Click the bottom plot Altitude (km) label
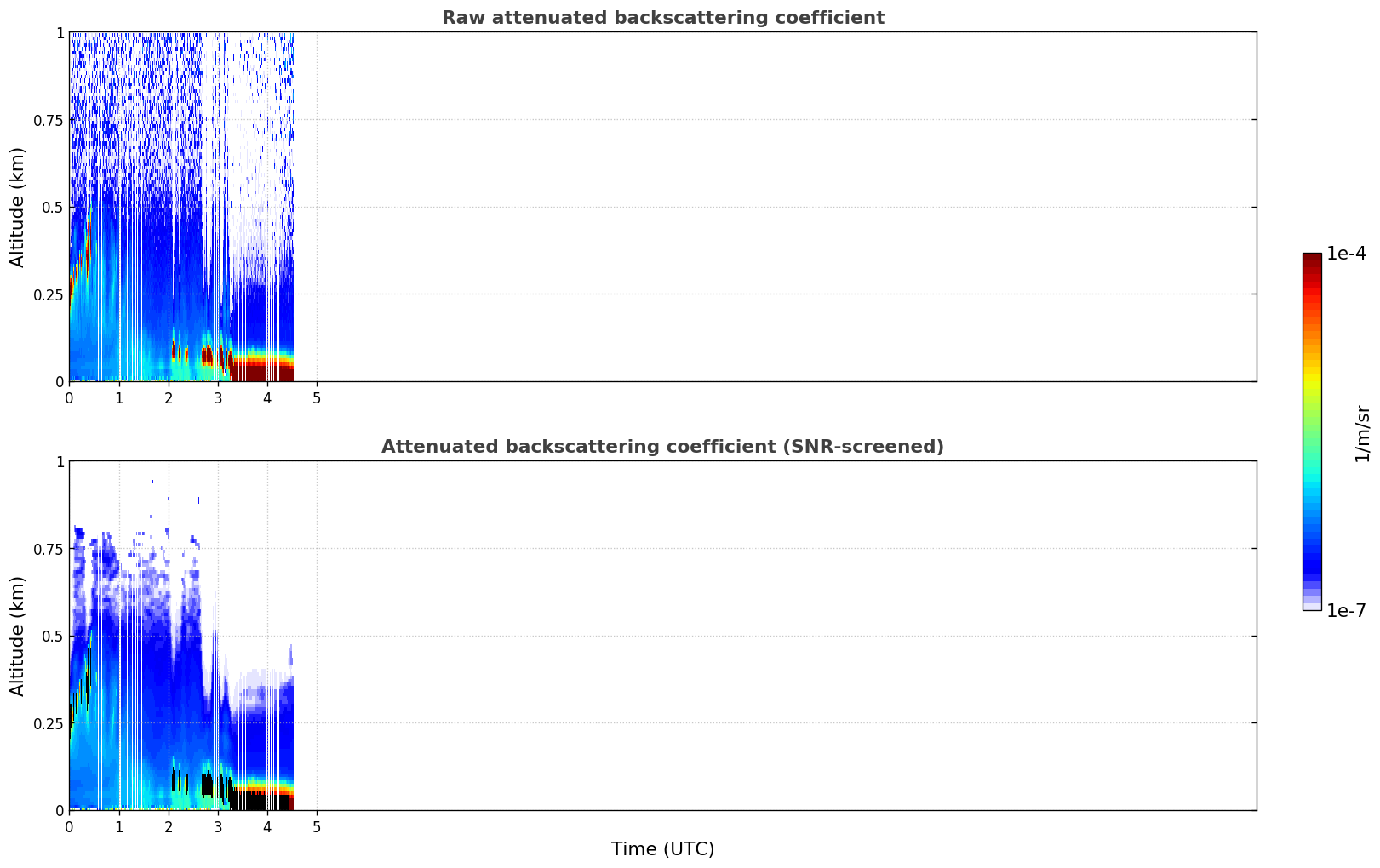 point(18,636)
